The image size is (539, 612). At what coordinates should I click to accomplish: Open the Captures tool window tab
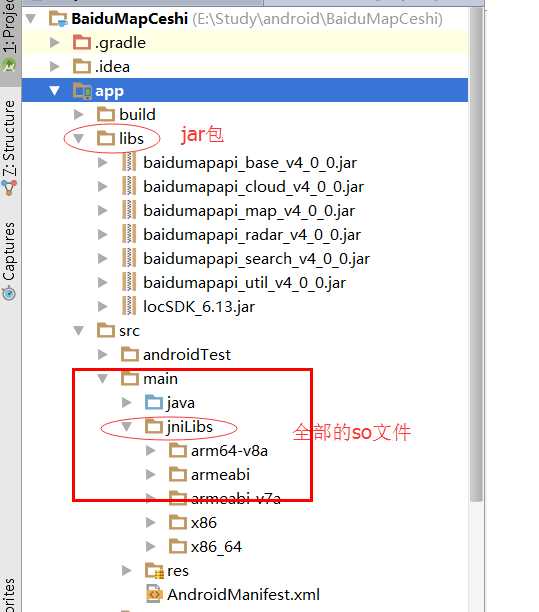tap(9, 262)
